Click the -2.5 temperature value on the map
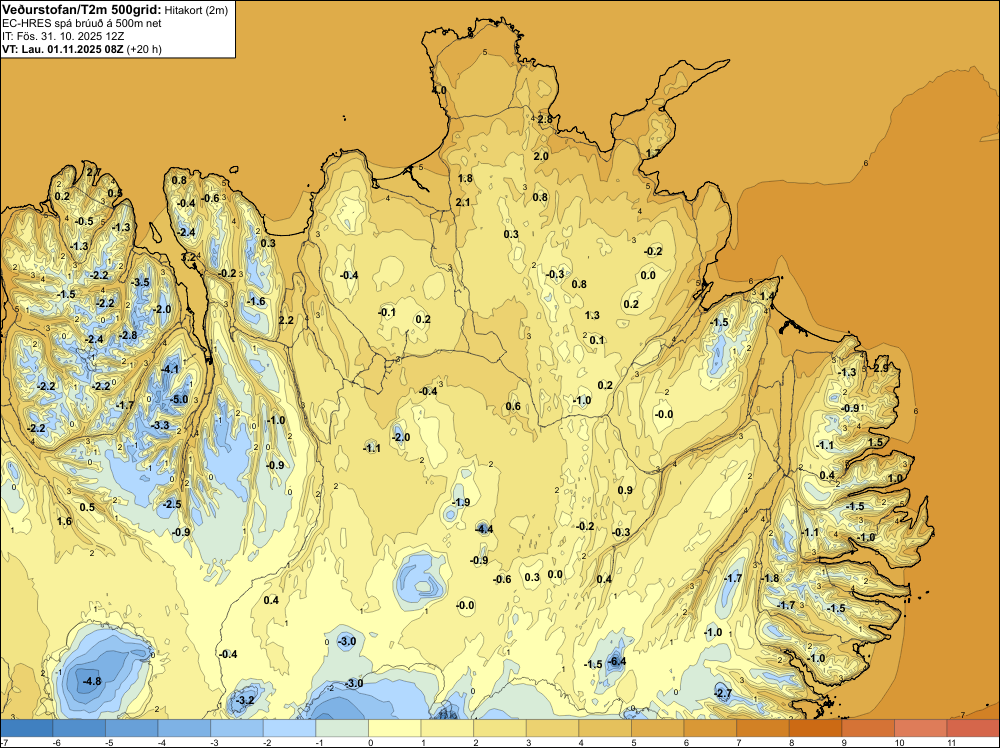The width and height of the screenshot is (1000, 748). click(x=172, y=504)
